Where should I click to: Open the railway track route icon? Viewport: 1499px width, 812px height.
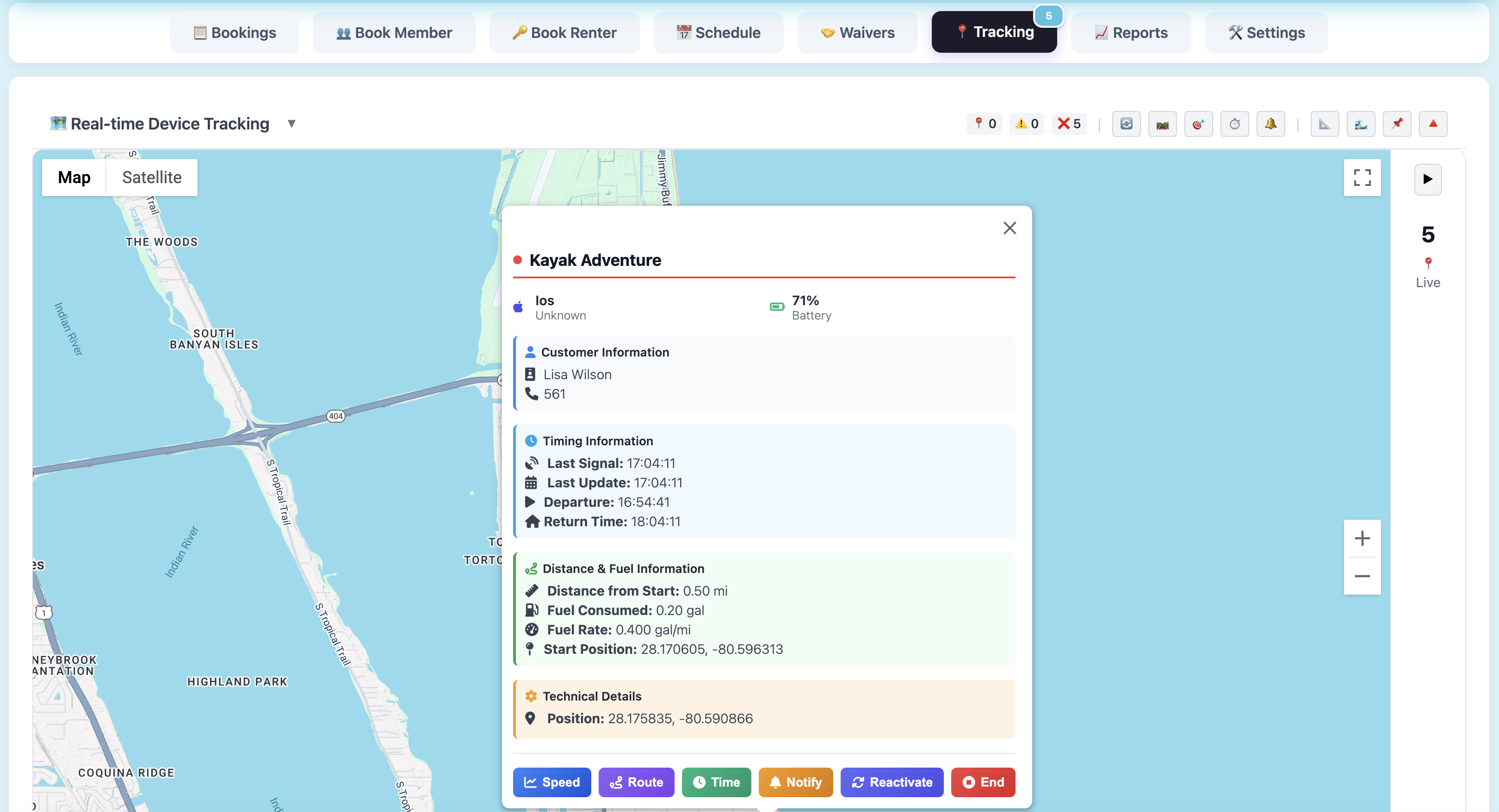tap(1162, 123)
